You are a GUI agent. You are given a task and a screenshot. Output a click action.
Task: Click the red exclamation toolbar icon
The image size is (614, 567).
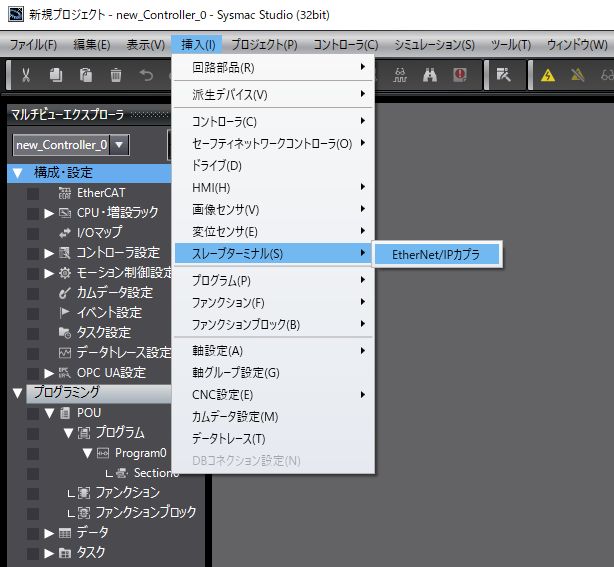coord(460,74)
